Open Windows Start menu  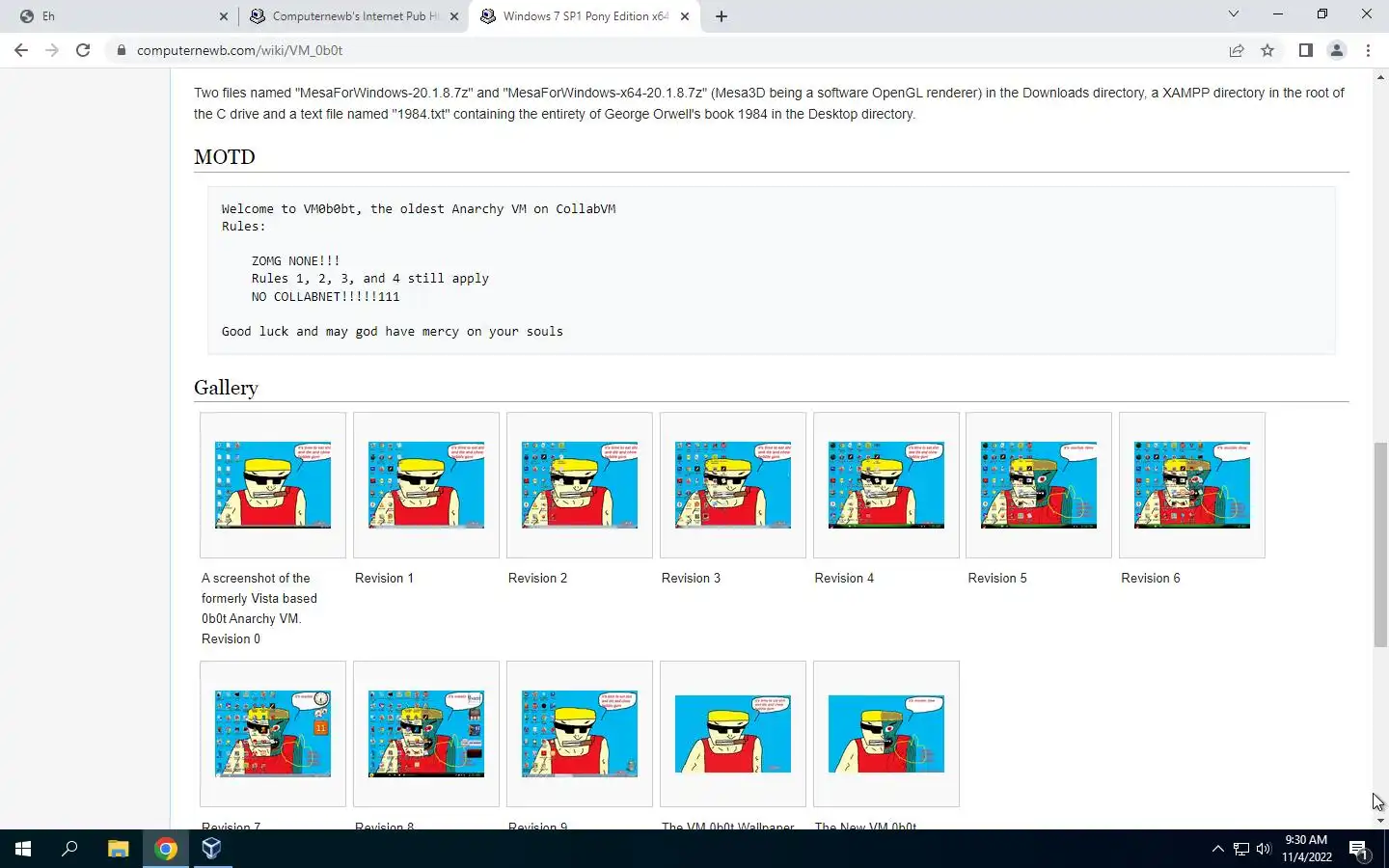[x=23, y=849]
